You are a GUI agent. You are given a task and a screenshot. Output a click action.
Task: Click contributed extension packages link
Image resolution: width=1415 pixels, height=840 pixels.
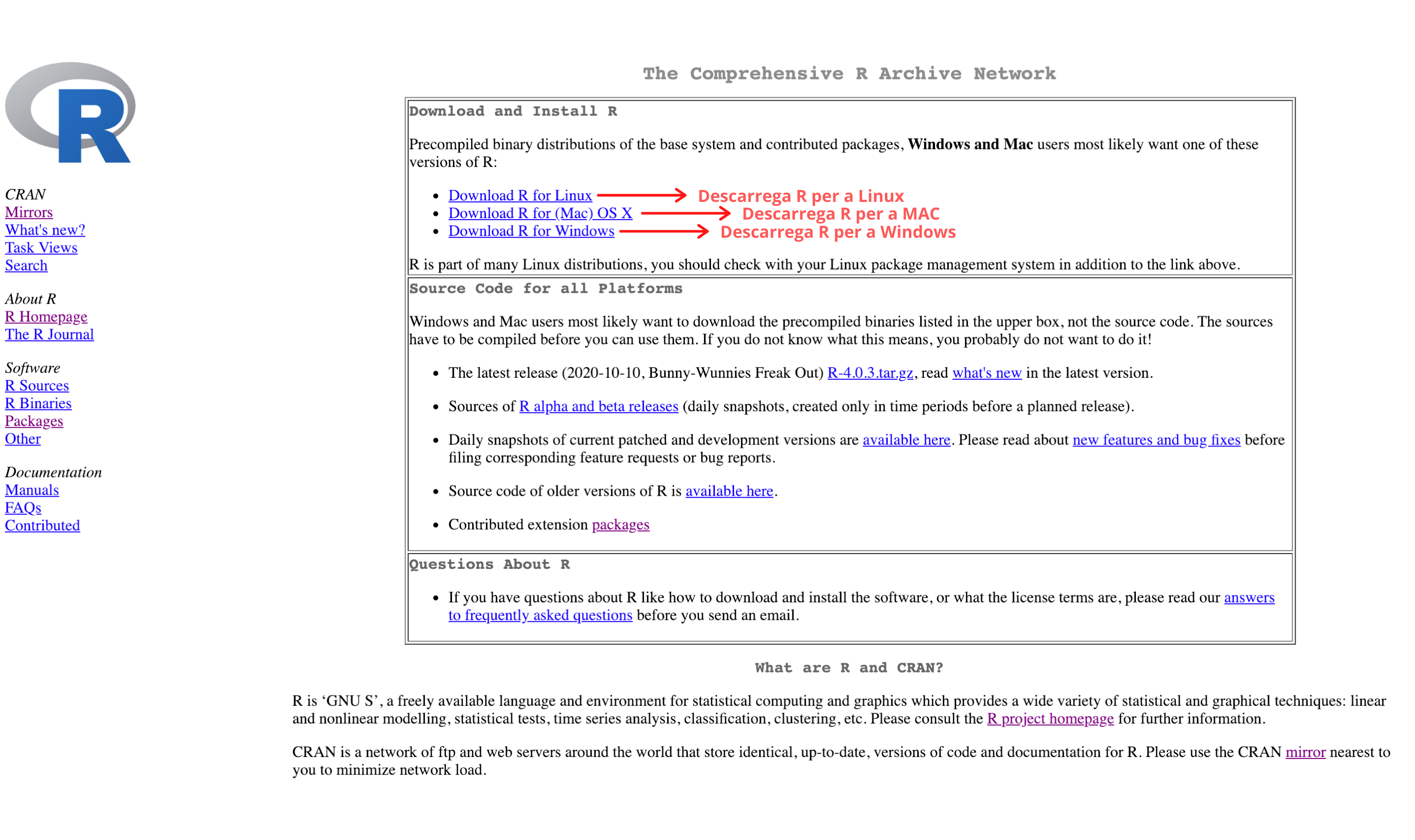click(620, 524)
